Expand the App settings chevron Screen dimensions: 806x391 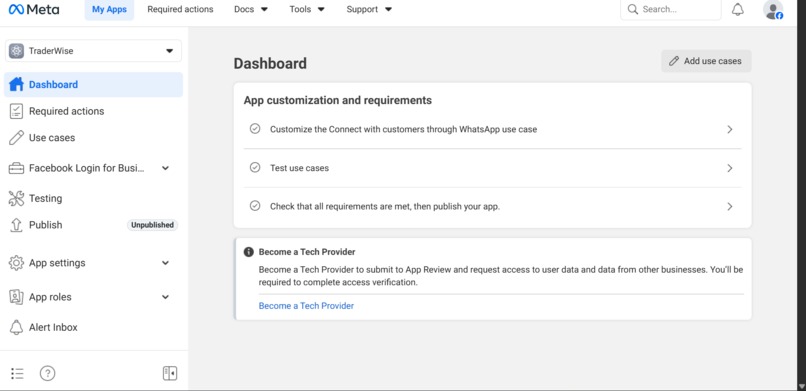[x=166, y=263]
